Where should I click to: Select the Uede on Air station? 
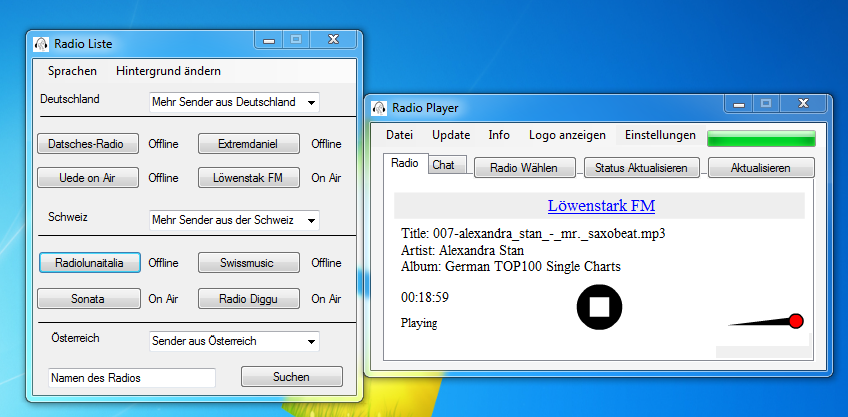[x=88, y=177]
